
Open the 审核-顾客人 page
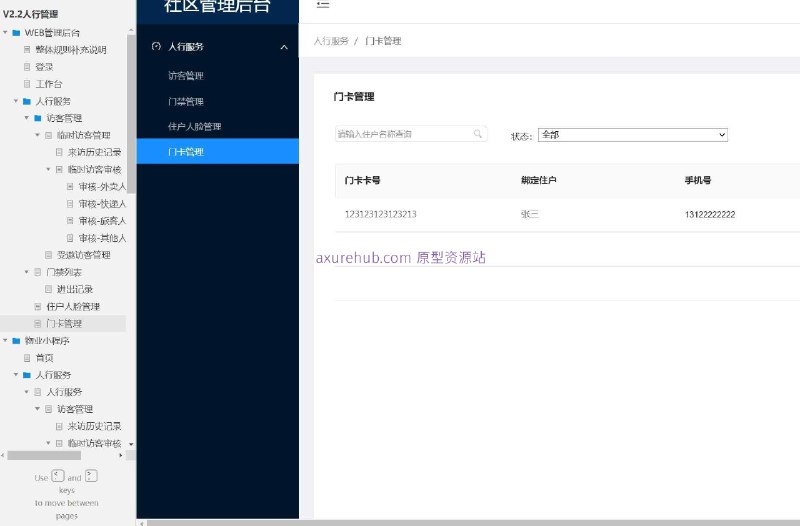(102, 221)
